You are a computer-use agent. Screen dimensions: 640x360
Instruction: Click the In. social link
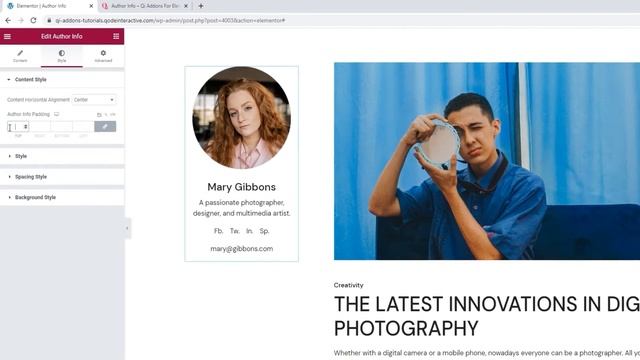point(249,231)
